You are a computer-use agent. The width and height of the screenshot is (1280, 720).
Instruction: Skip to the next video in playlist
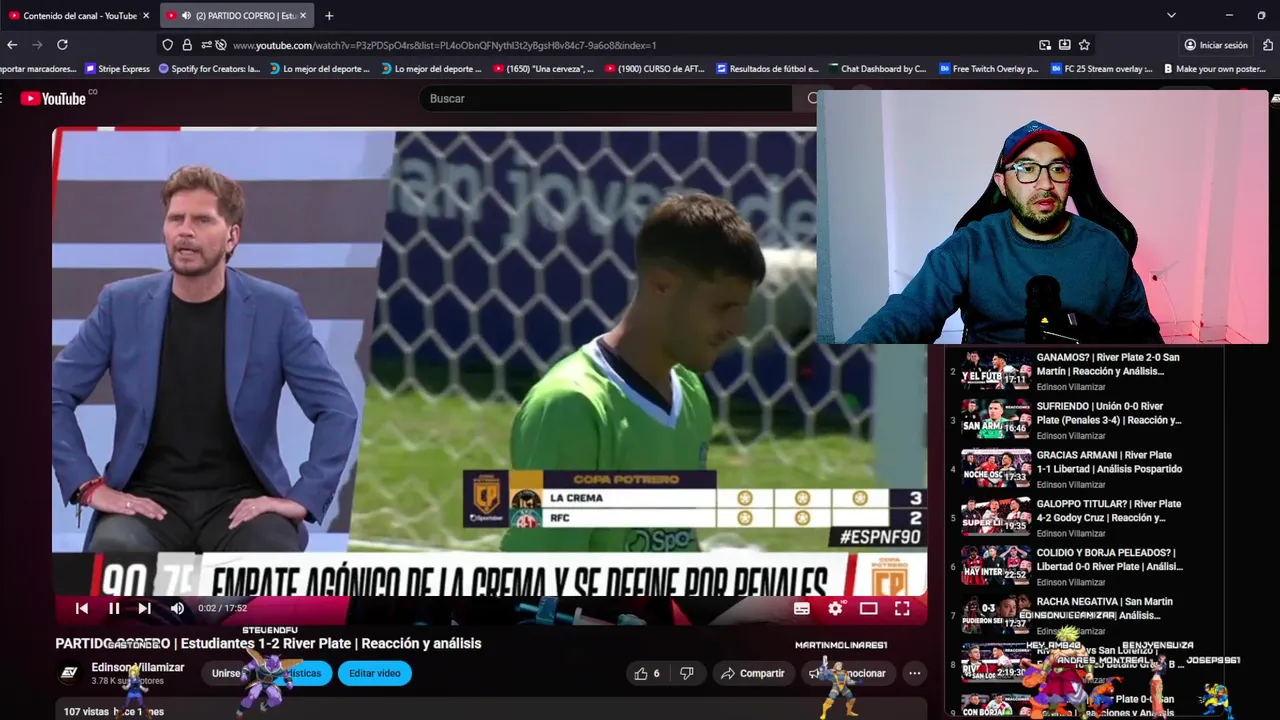point(145,608)
